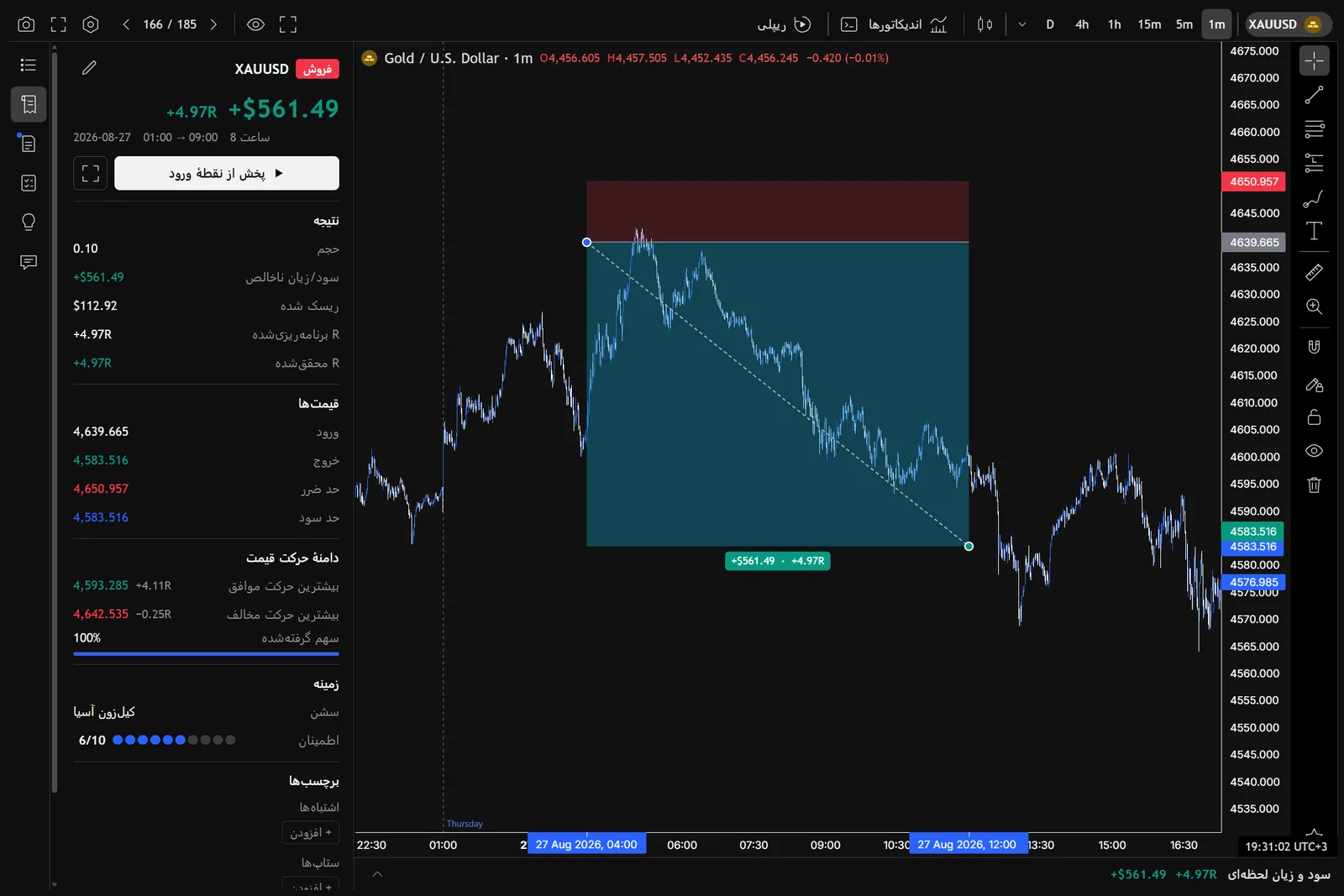Click the short position profit label on chart
This screenshot has width=1344, height=896.
pos(778,561)
